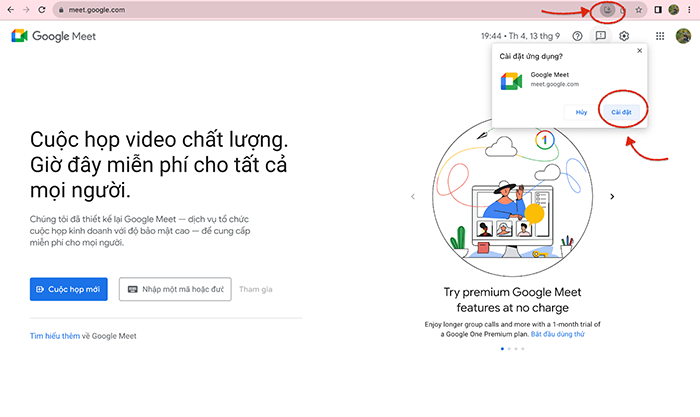Close the install app dialog with X
Viewport: 700px width, 417px height.
click(x=639, y=50)
